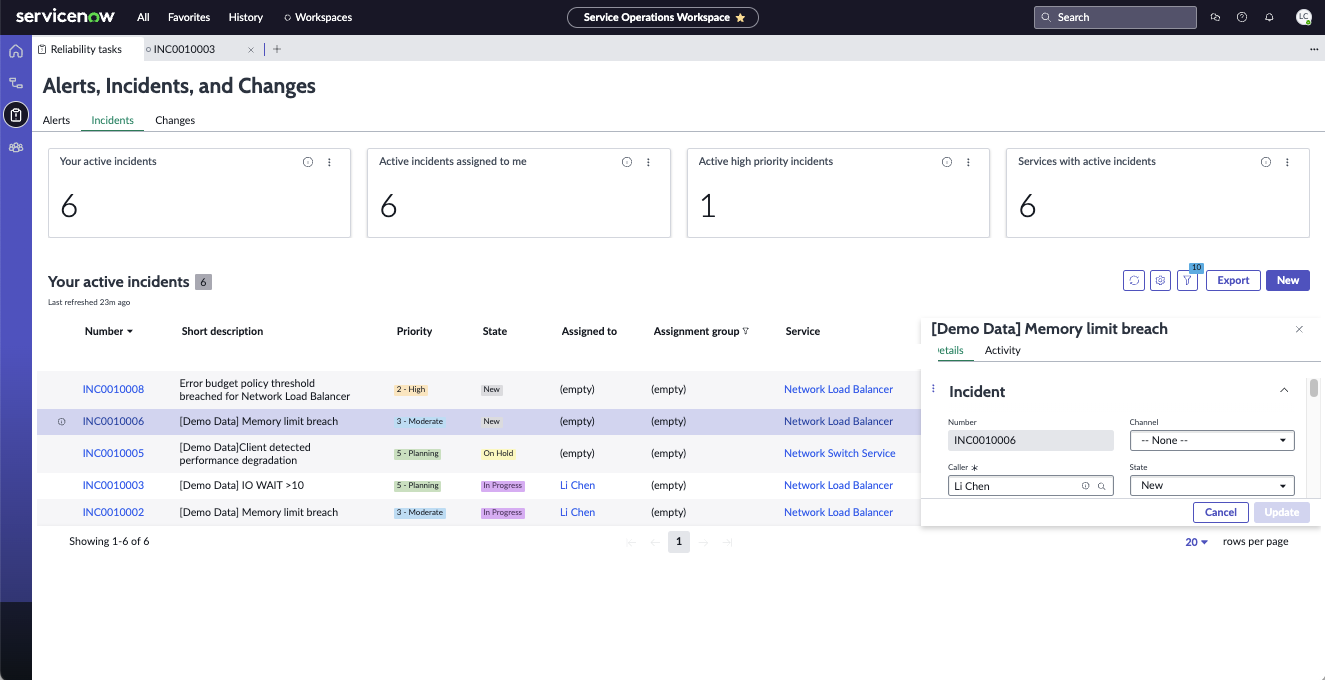Image resolution: width=1325 pixels, height=680 pixels.
Task: Show info for Services with active incidents
Action: (x=1266, y=162)
